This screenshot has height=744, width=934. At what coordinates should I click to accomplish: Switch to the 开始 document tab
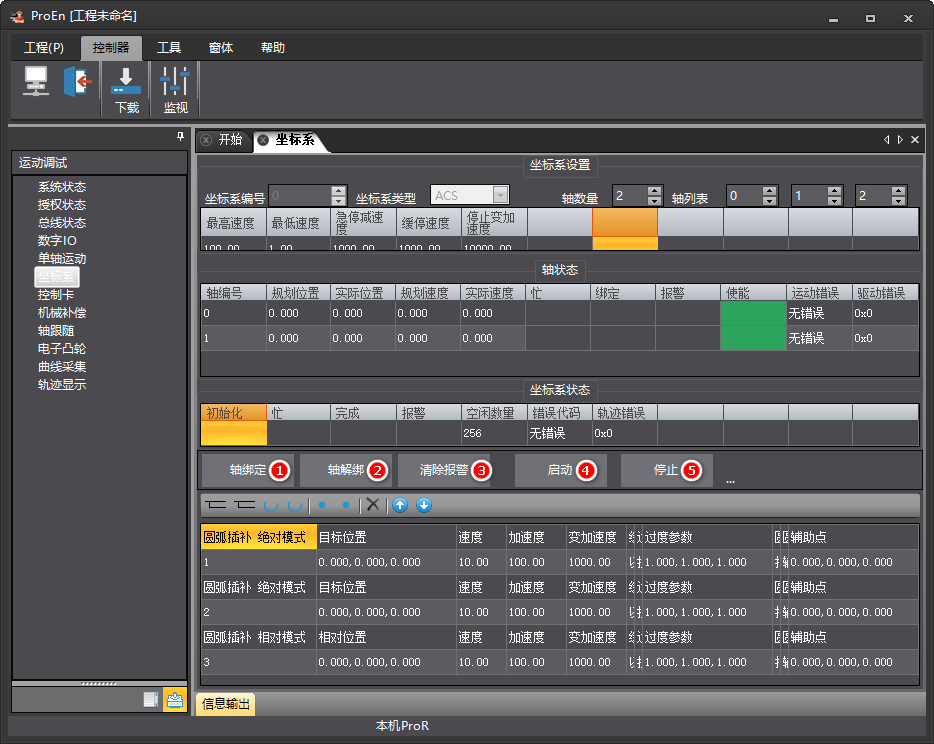click(230, 139)
